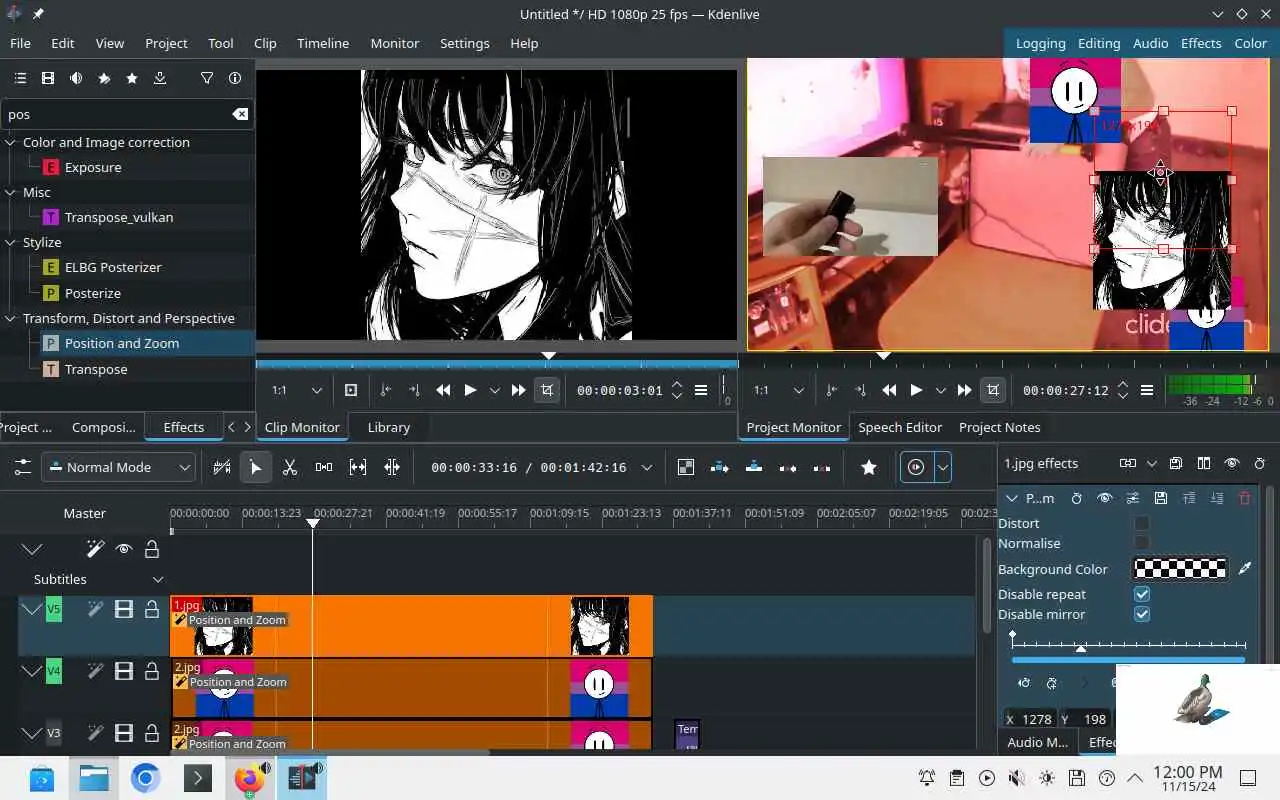Toggle Clip Monitor edit mode crop icon
The width and height of the screenshot is (1280, 800).
(547, 390)
